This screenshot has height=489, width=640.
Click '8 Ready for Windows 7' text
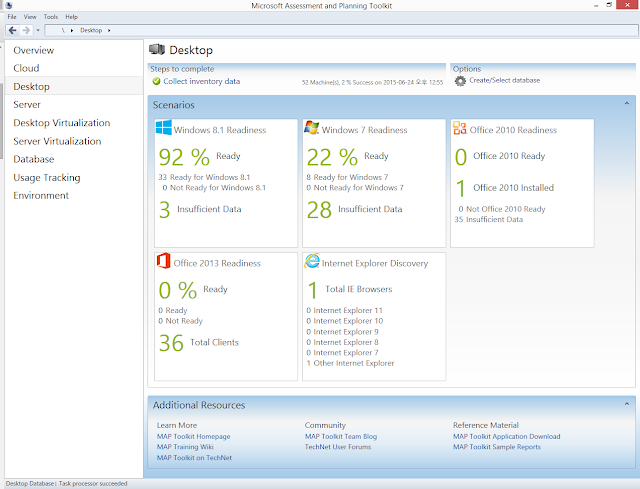pyautogui.click(x=347, y=177)
